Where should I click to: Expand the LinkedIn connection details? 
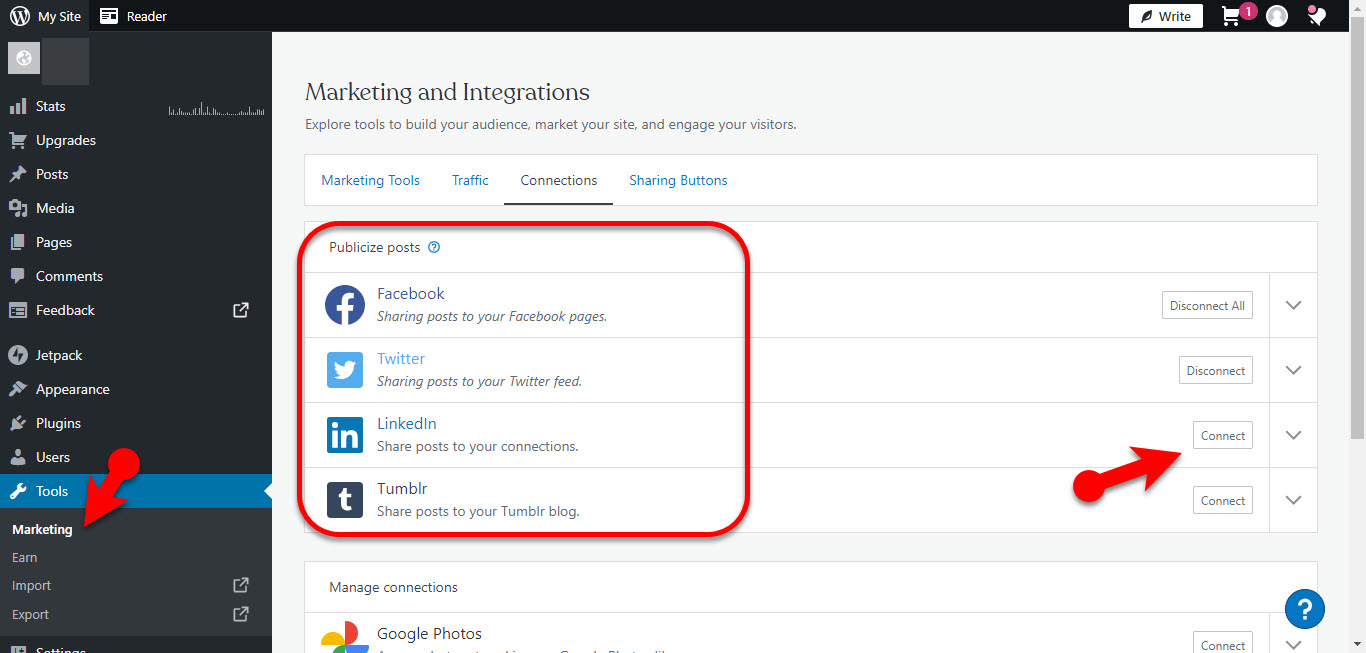click(1293, 435)
